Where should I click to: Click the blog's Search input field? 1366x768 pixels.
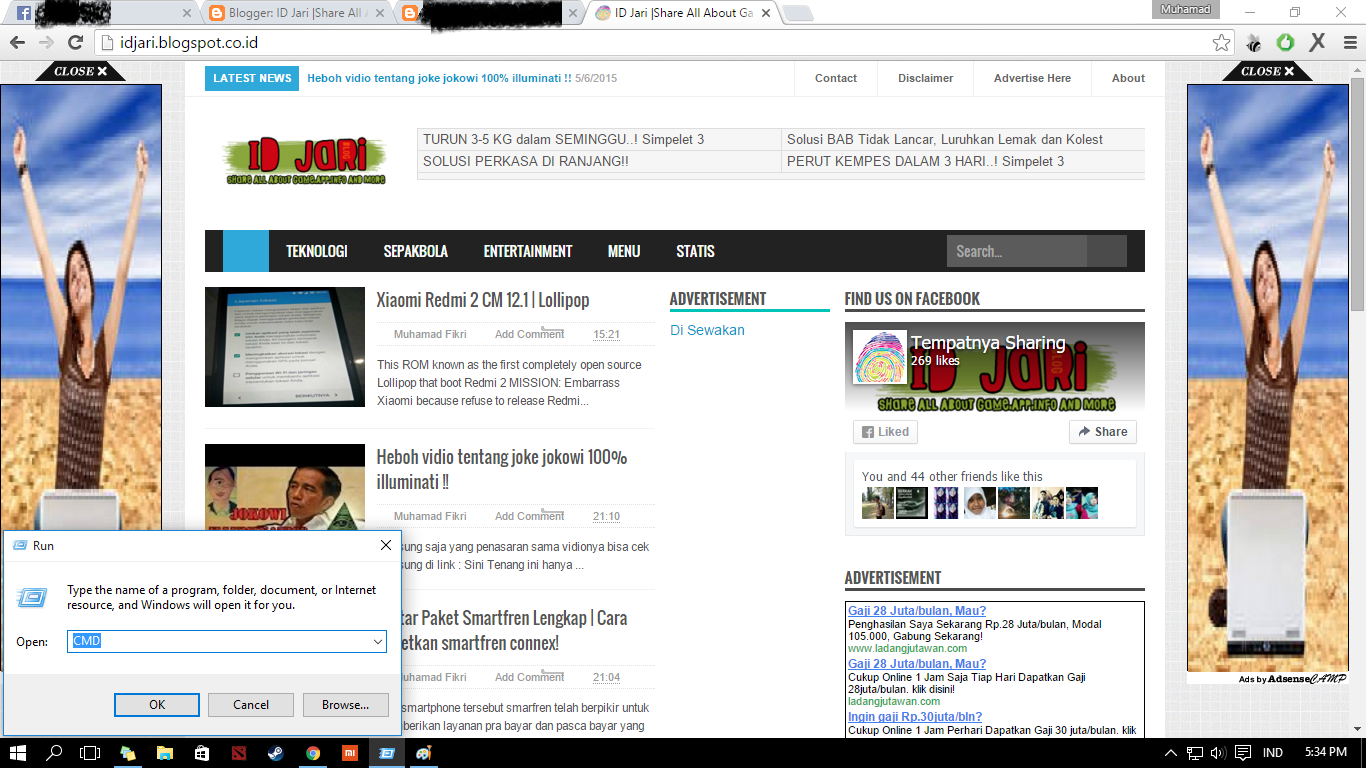click(x=1016, y=251)
